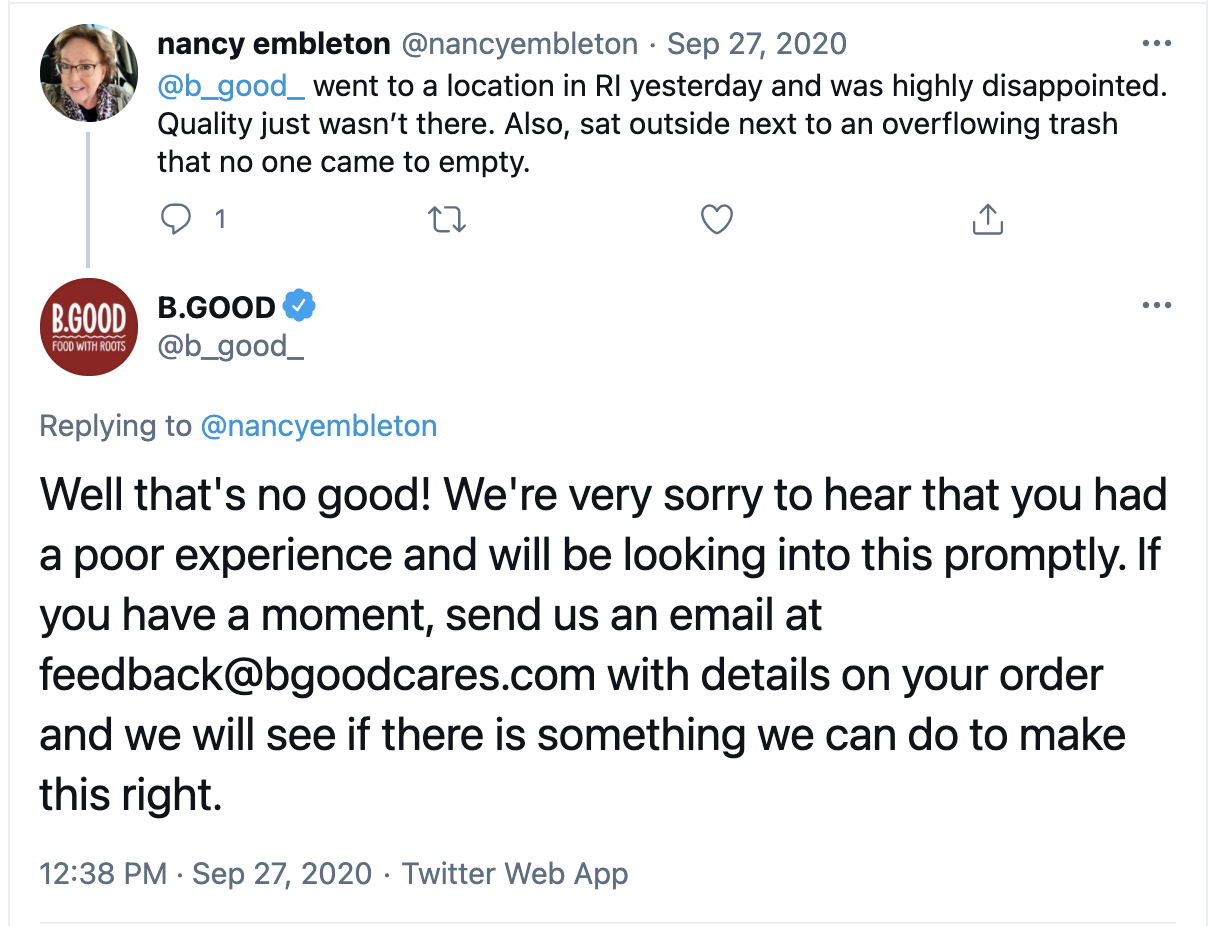Open the @nancyembleton handle beside the name
The image size is (1208, 926).
point(519,44)
